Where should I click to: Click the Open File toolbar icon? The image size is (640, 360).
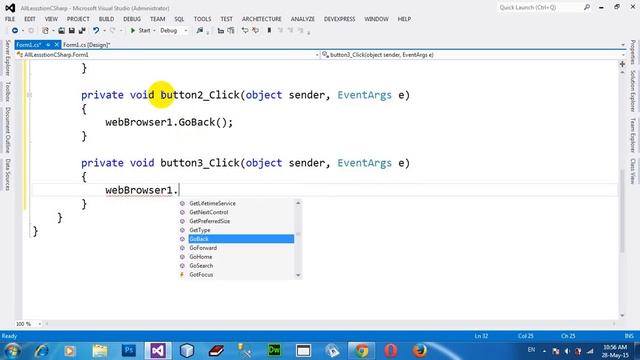click(x=61, y=31)
